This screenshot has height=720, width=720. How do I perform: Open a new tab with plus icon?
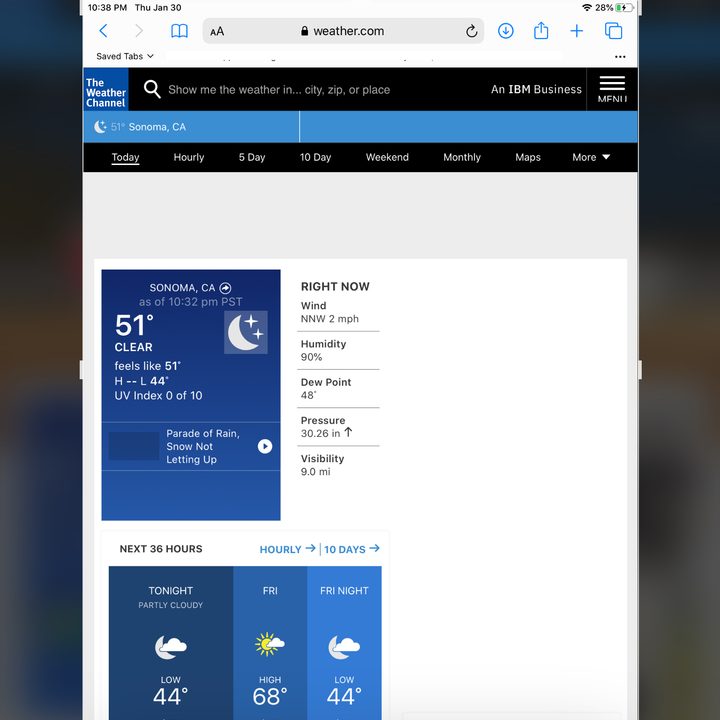pyautogui.click(x=576, y=31)
